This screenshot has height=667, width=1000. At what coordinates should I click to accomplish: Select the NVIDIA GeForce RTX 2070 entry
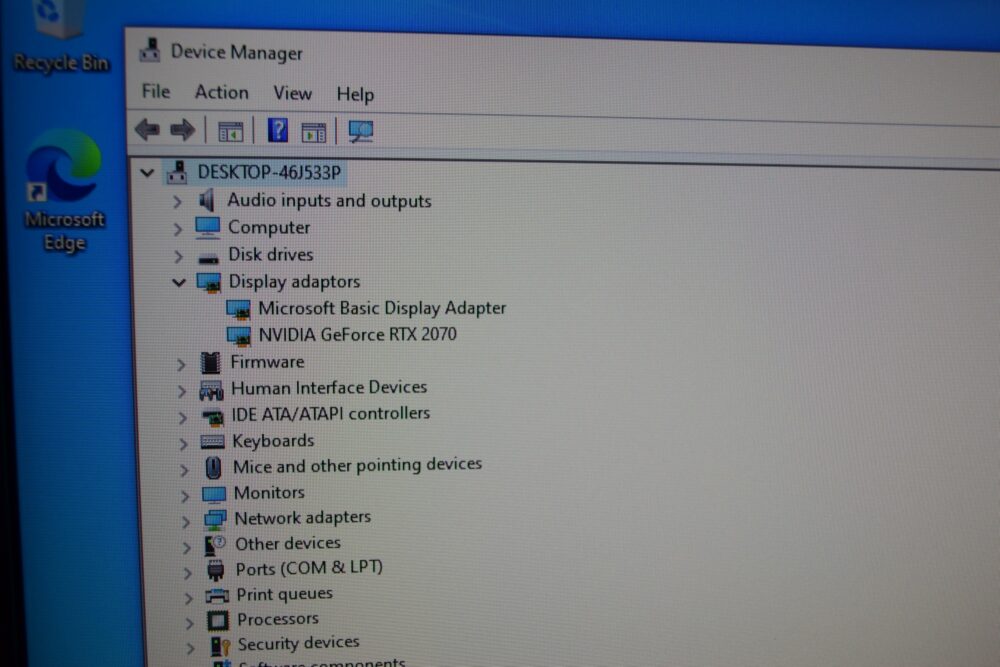pyautogui.click(x=358, y=335)
